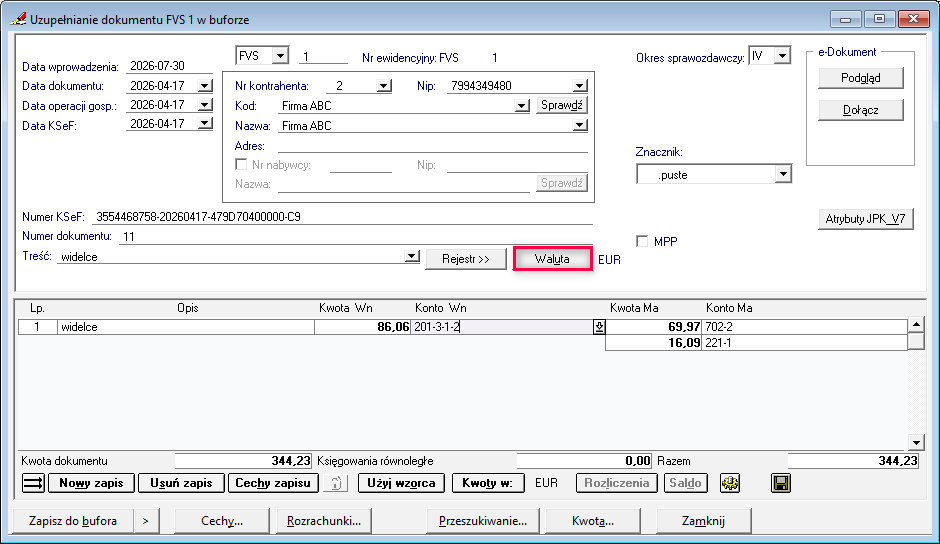Open the Znacznik .puste dropdown
The image size is (940, 544).
tap(783, 175)
